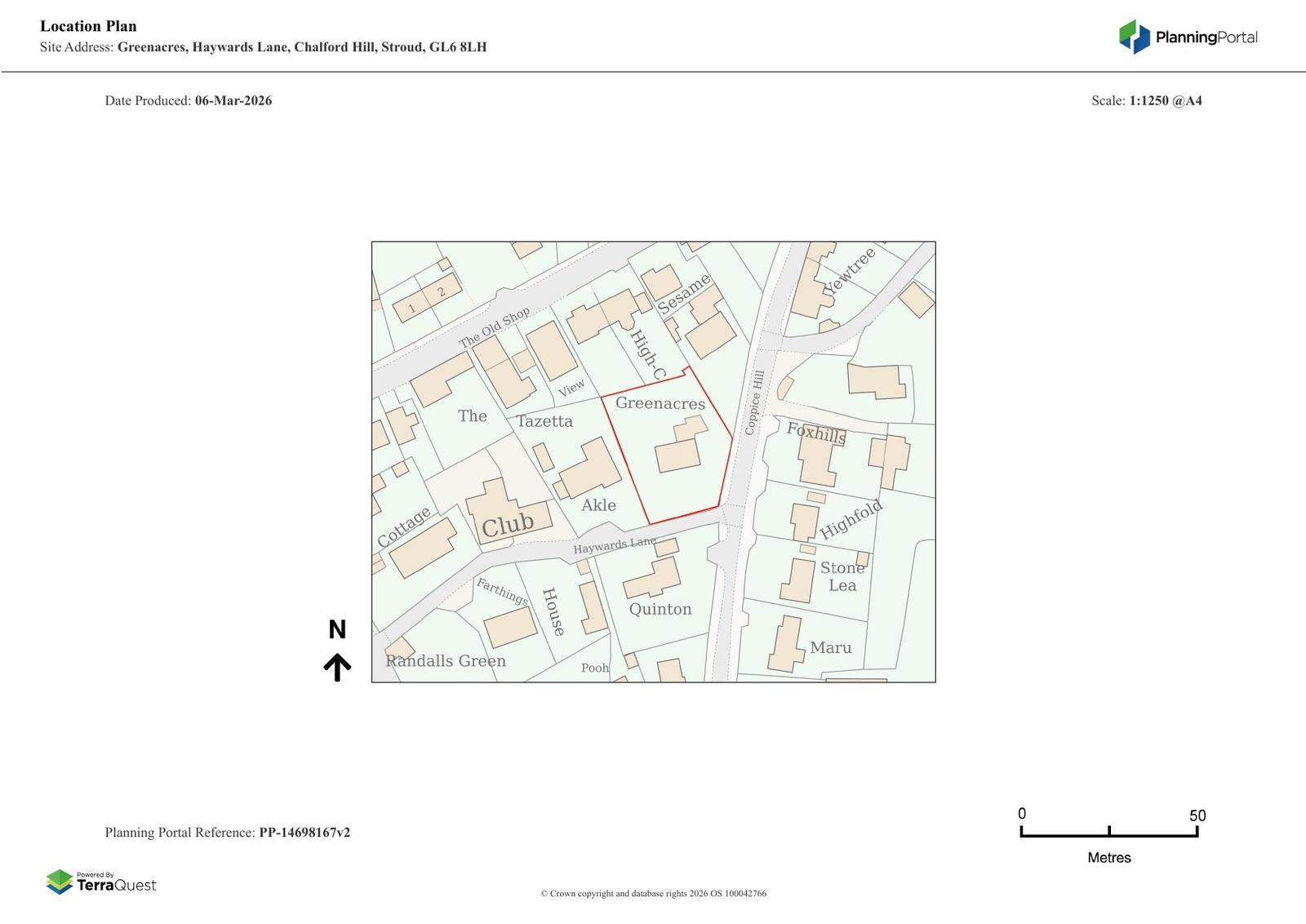Click the Maru property label
Image resolution: width=1306 pixels, height=924 pixels.
tap(830, 647)
